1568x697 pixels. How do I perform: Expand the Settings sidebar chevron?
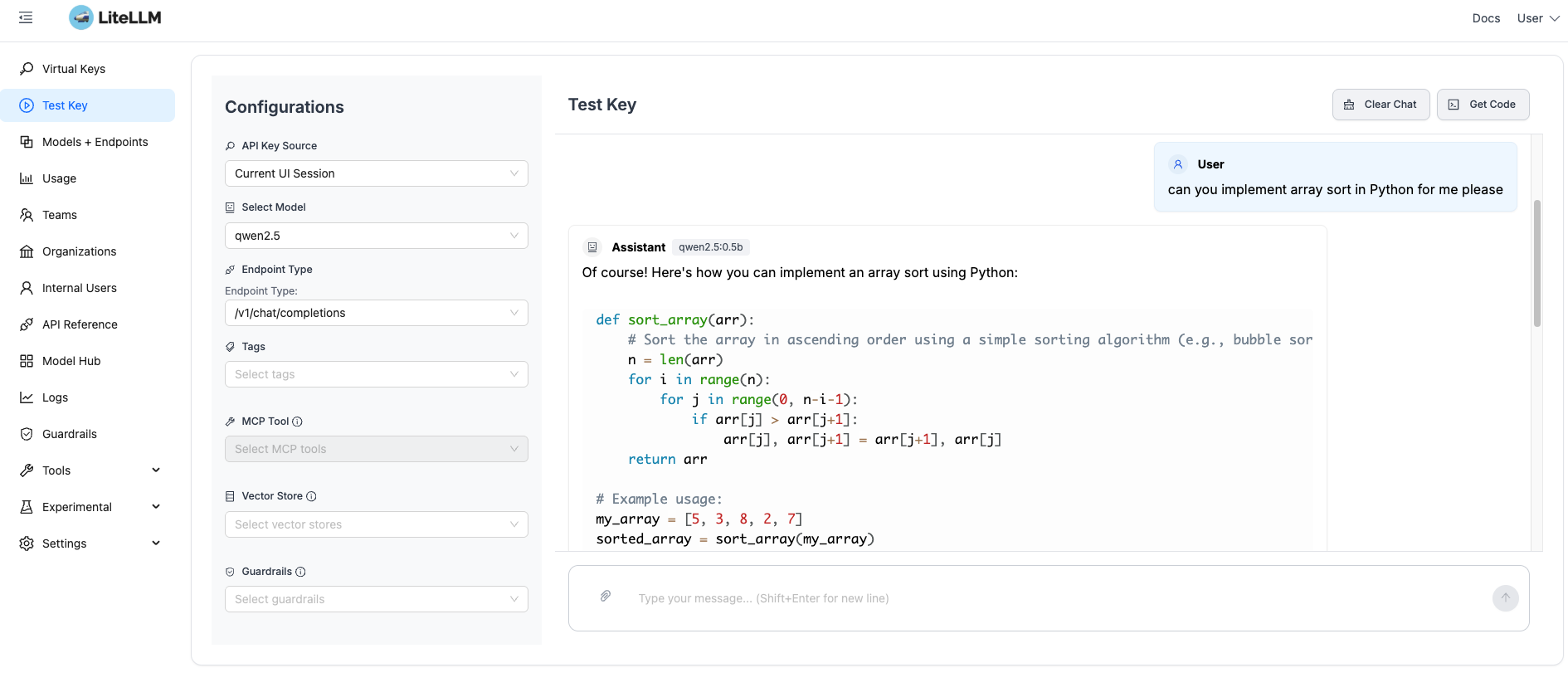point(156,543)
